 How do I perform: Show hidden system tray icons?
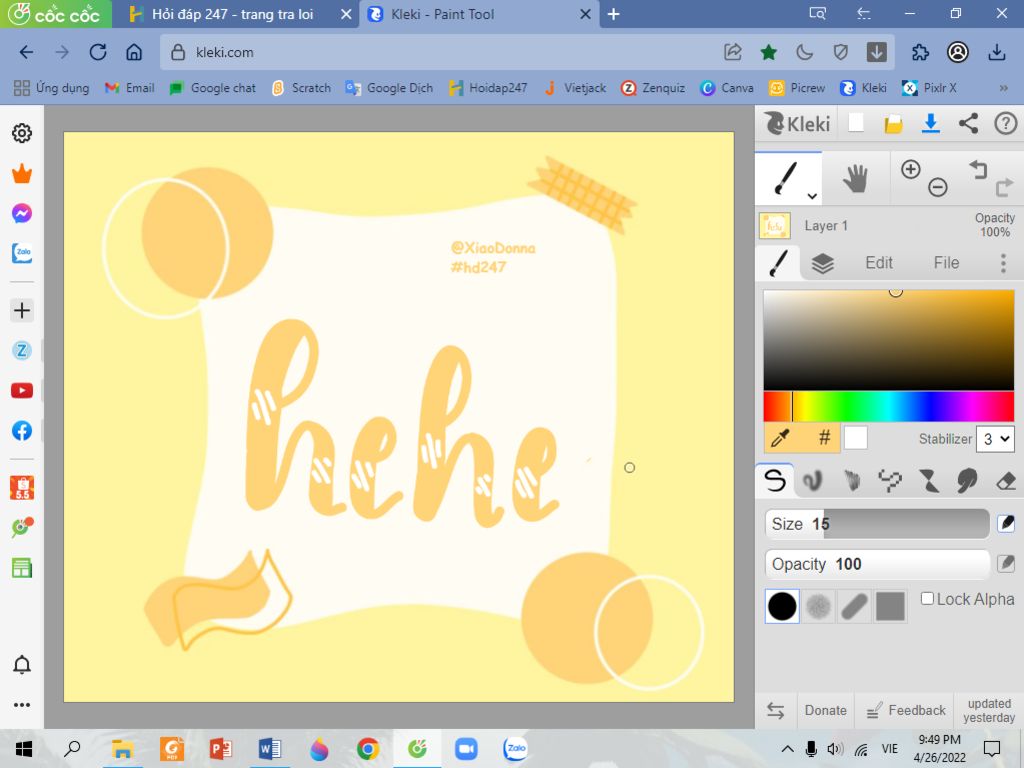coord(787,749)
